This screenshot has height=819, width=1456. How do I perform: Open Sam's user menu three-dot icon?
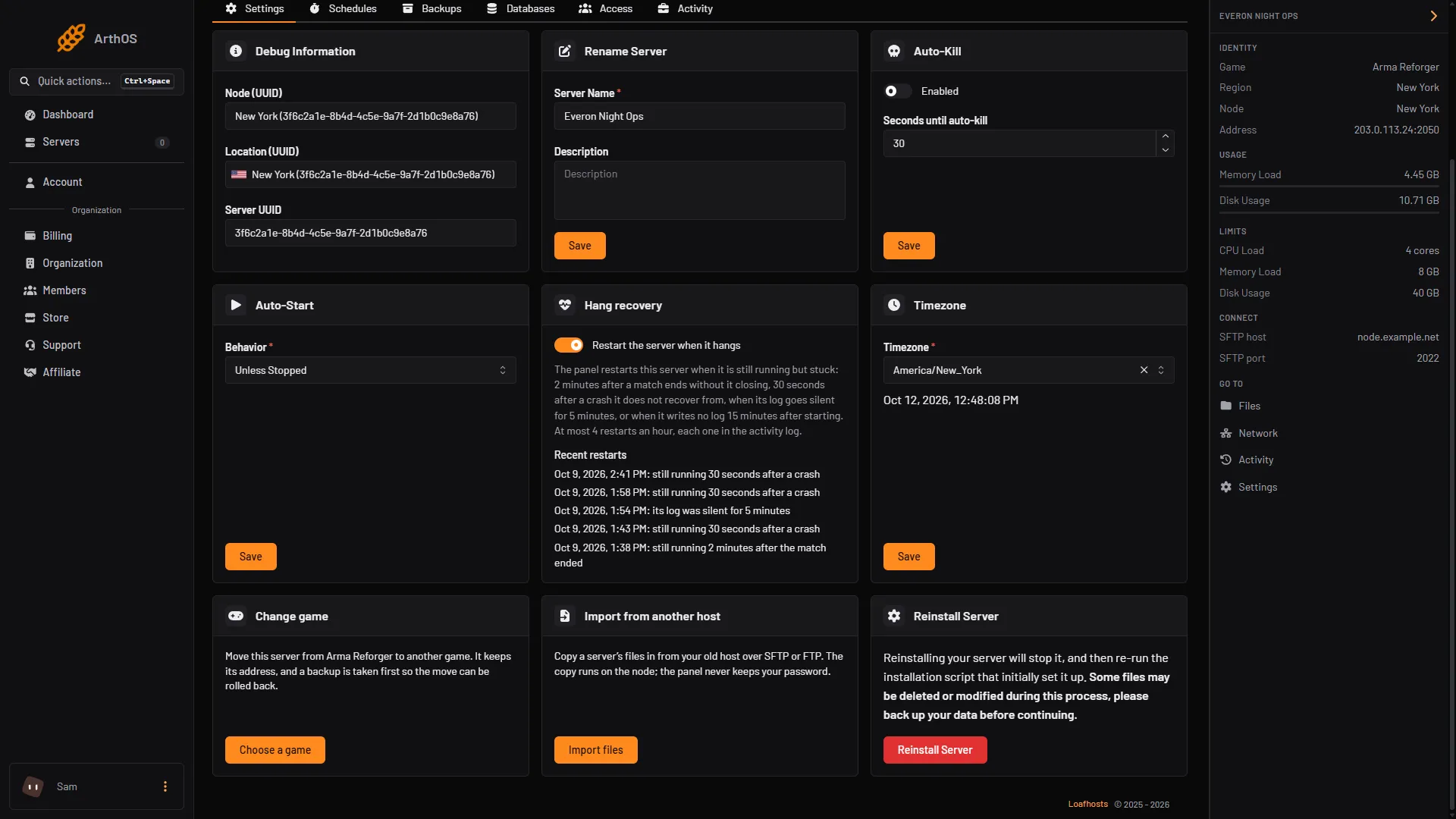tap(165, 786)
